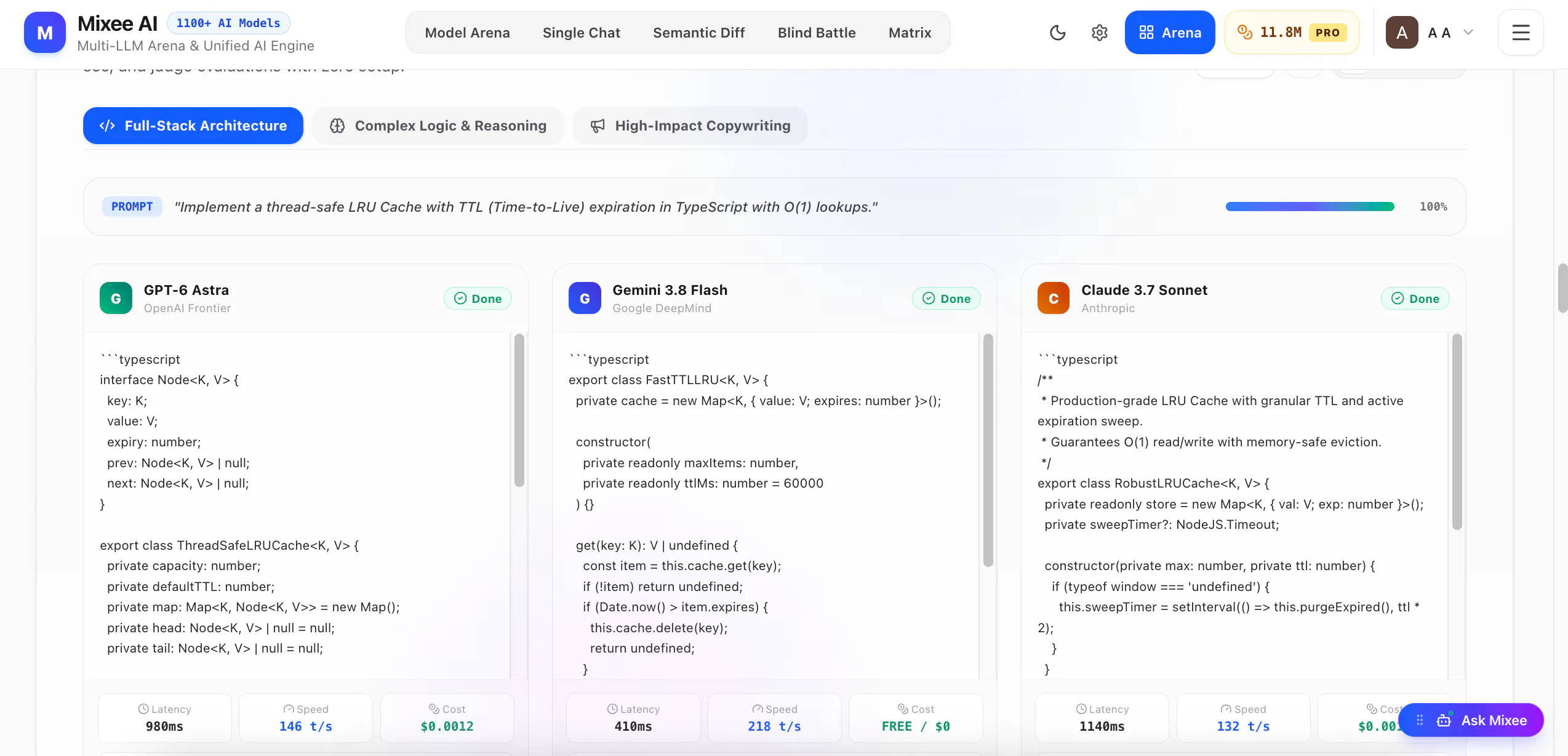This screenshot has width=1568, height=756.
Task: Click GPT-6 Astra speed 146 t/s
Action: [306, 718]
